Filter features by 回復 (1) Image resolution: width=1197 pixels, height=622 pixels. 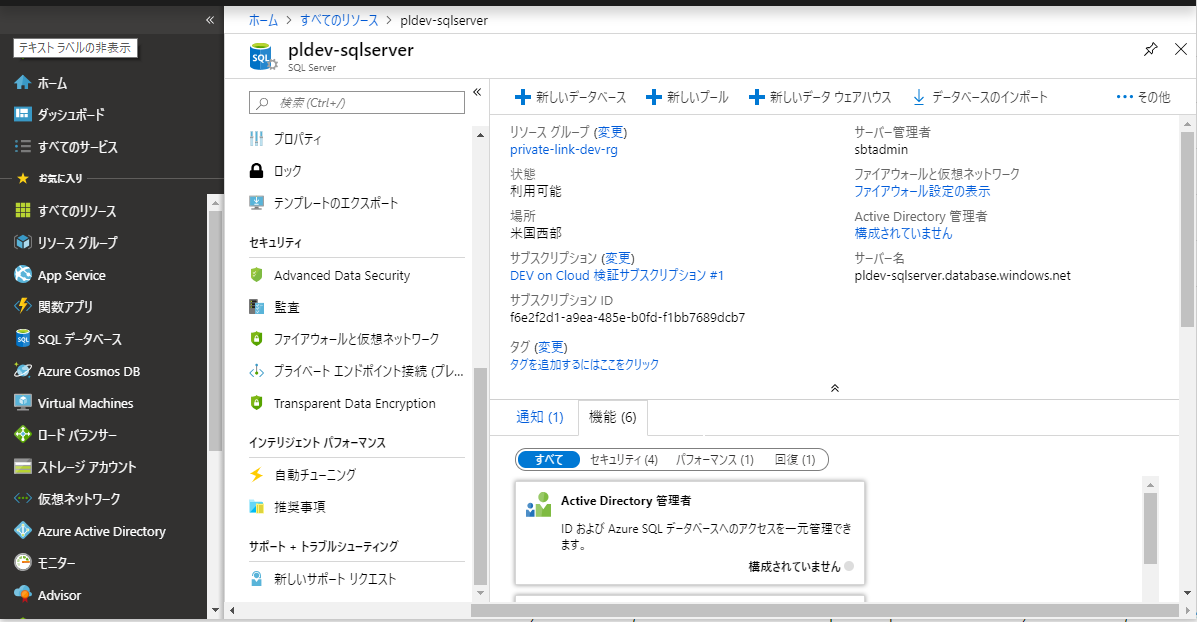pos(795,459)
